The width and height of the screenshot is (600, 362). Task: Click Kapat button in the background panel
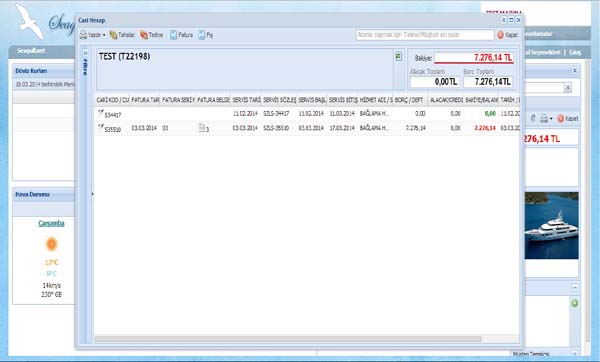tap(567, 119)
